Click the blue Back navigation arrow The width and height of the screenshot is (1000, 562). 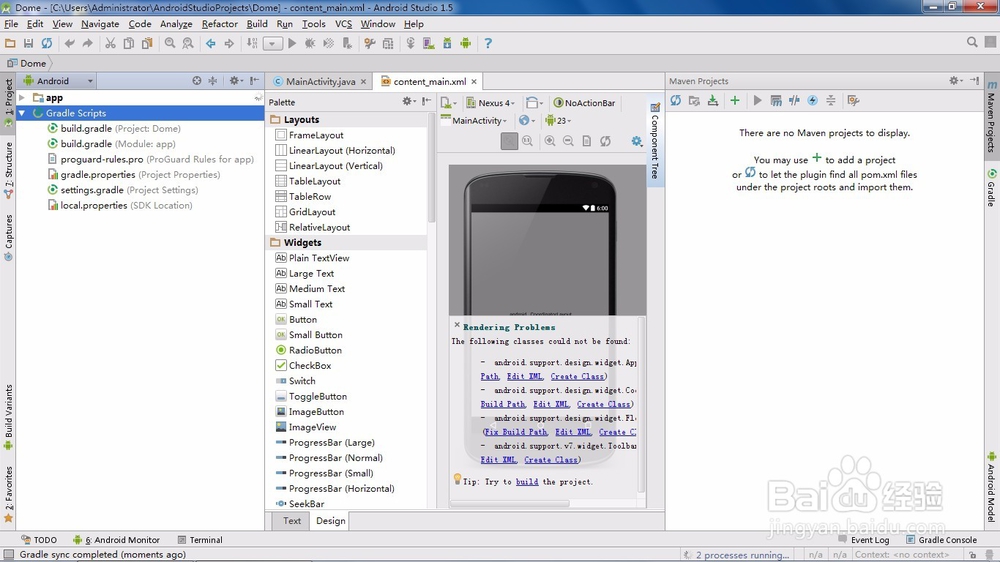tap(210, 43)
